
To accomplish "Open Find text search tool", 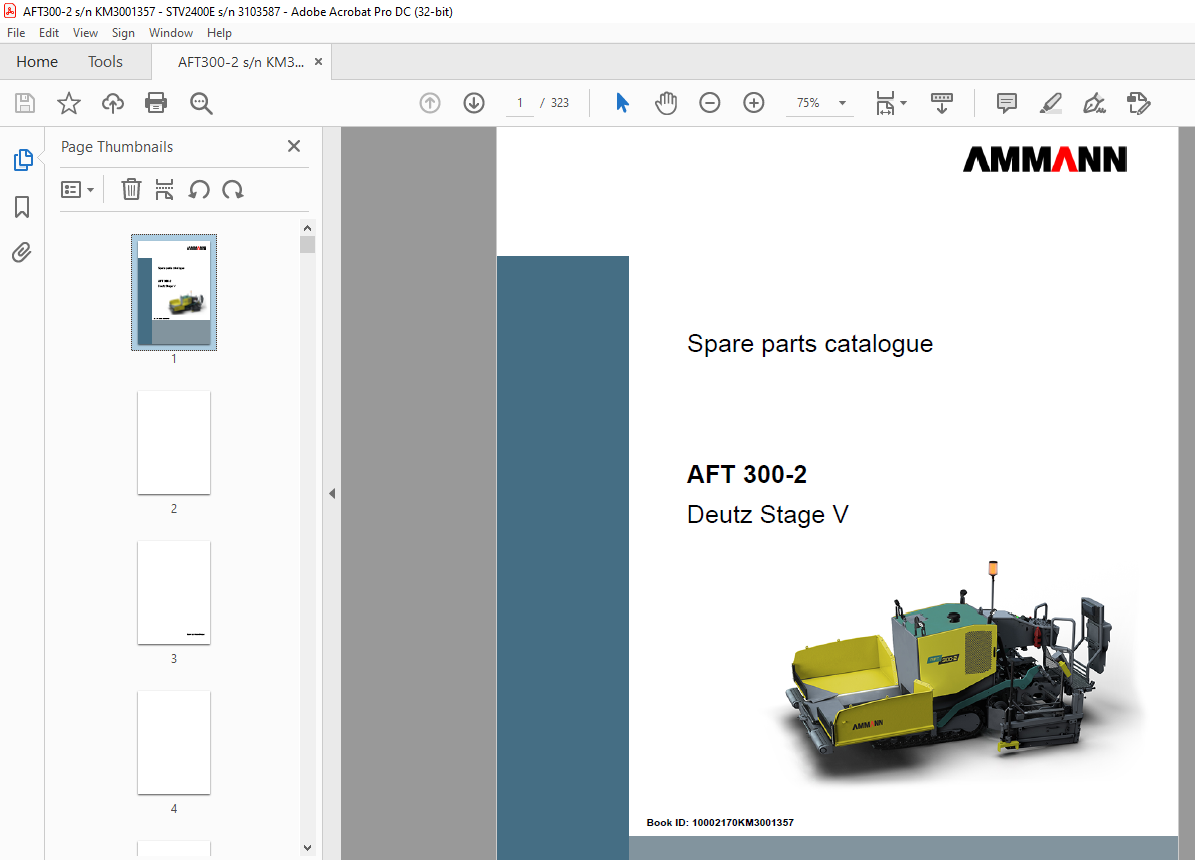I will click(x=201, y=103).
